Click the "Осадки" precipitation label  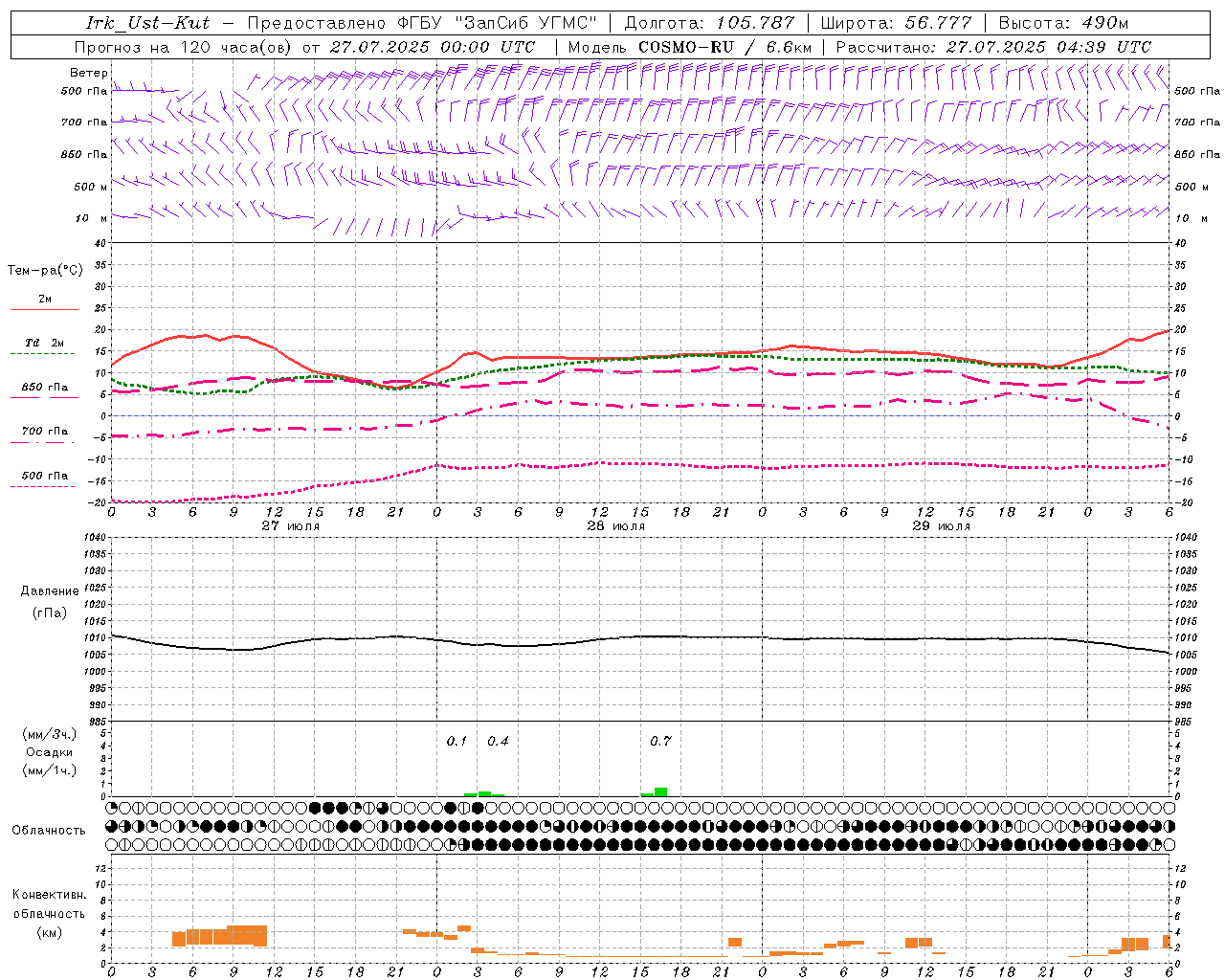[50, 752]
